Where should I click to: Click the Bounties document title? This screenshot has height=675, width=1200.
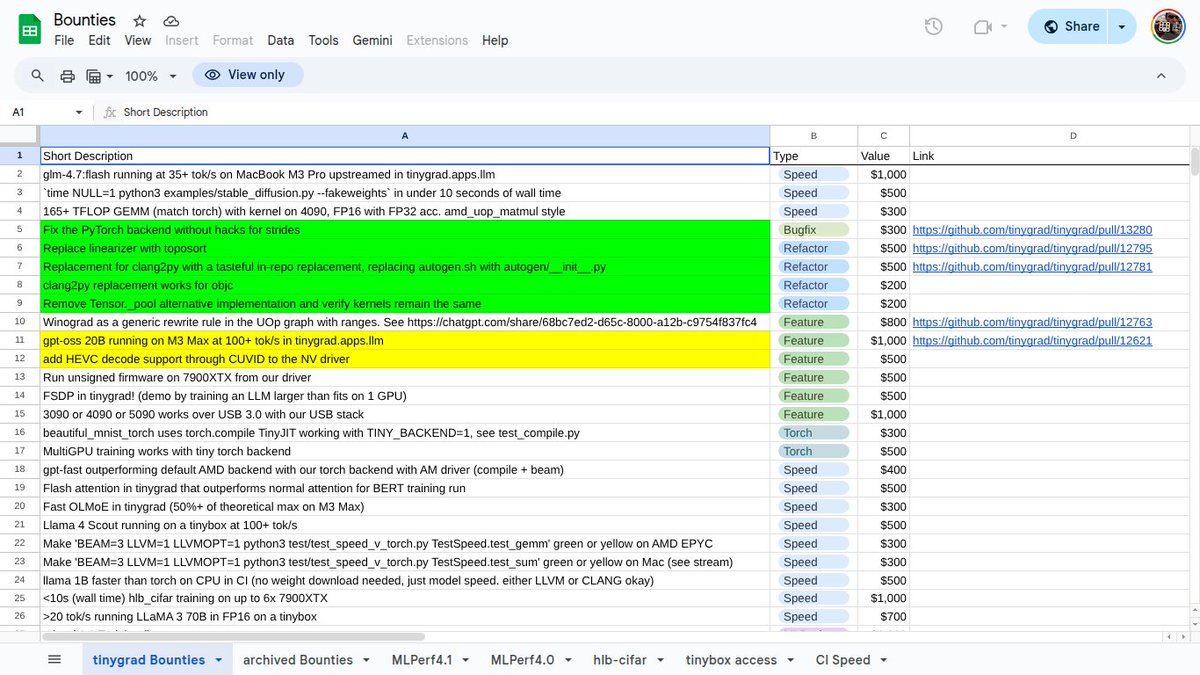coord(85,20)
